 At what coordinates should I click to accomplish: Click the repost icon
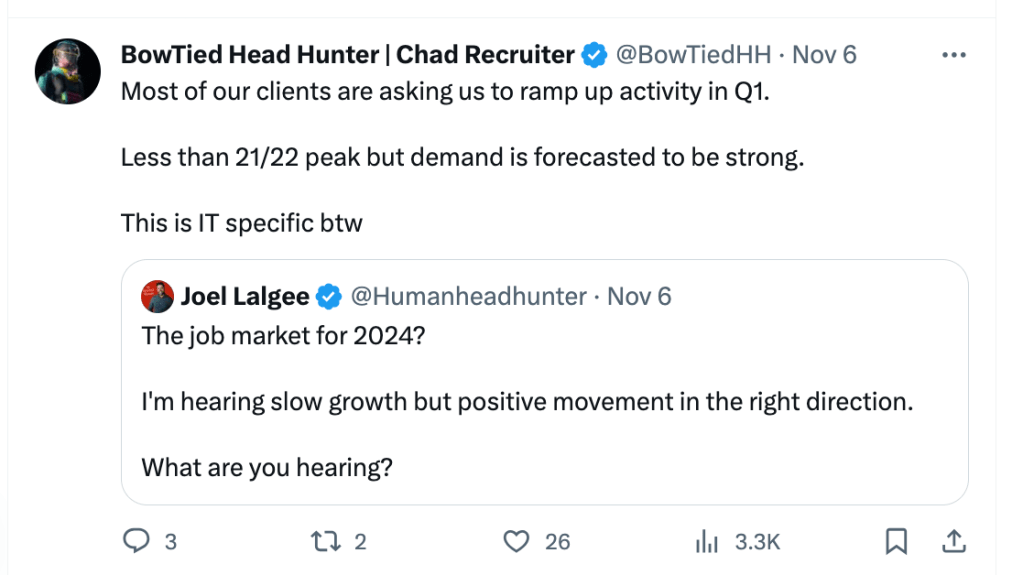tap(325, 541)
